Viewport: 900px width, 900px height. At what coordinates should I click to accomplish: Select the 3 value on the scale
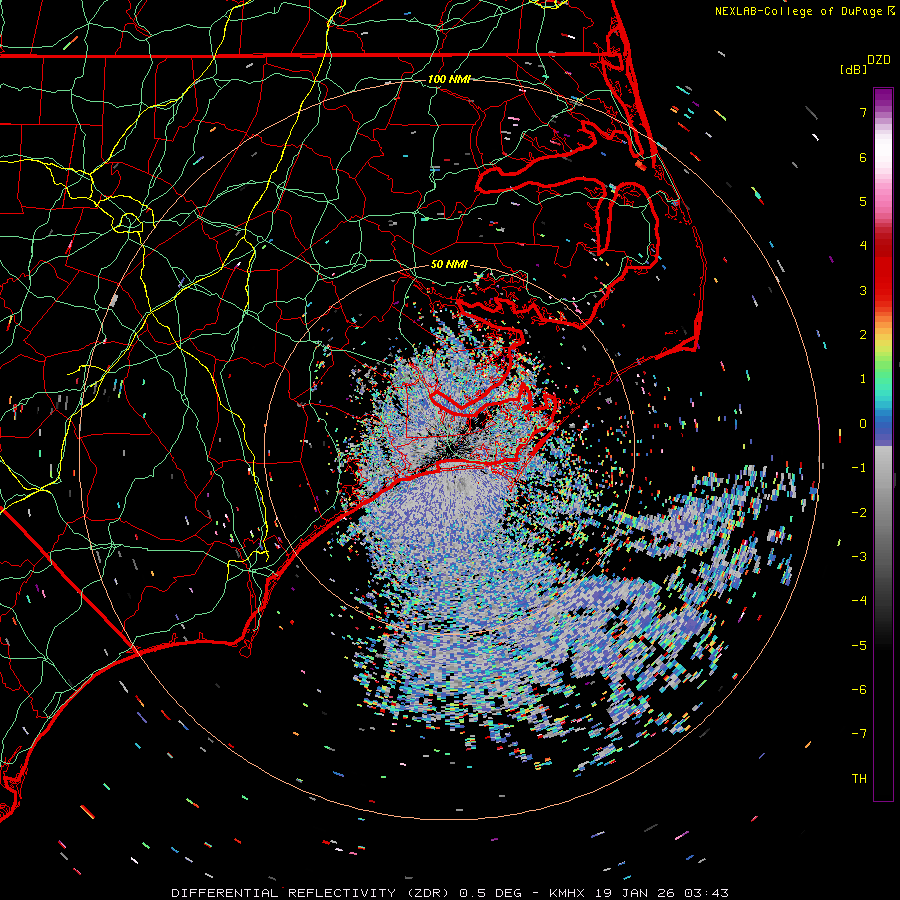click(x=863, y=290)
